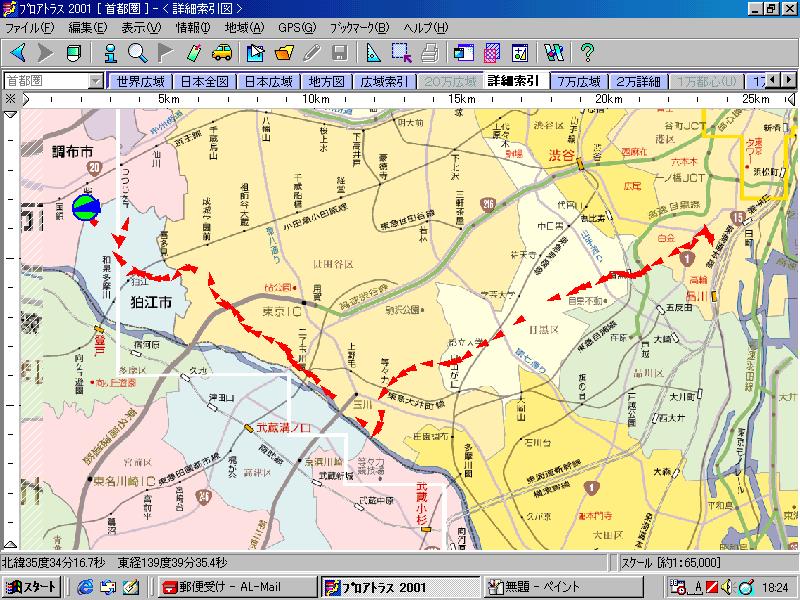Select the flag marker tool
This screenshot has width=800, height=600.
coord(165,52)
